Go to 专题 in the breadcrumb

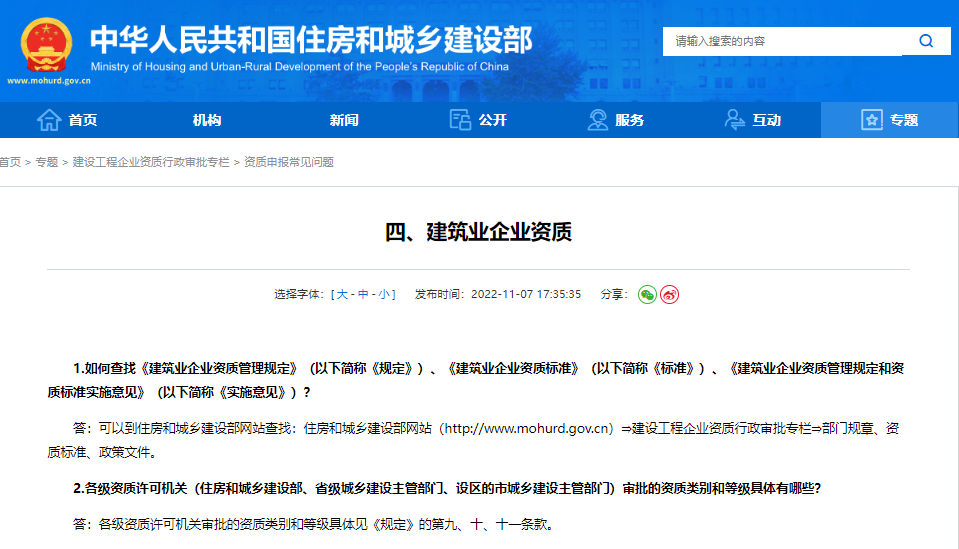coord(46,162)
